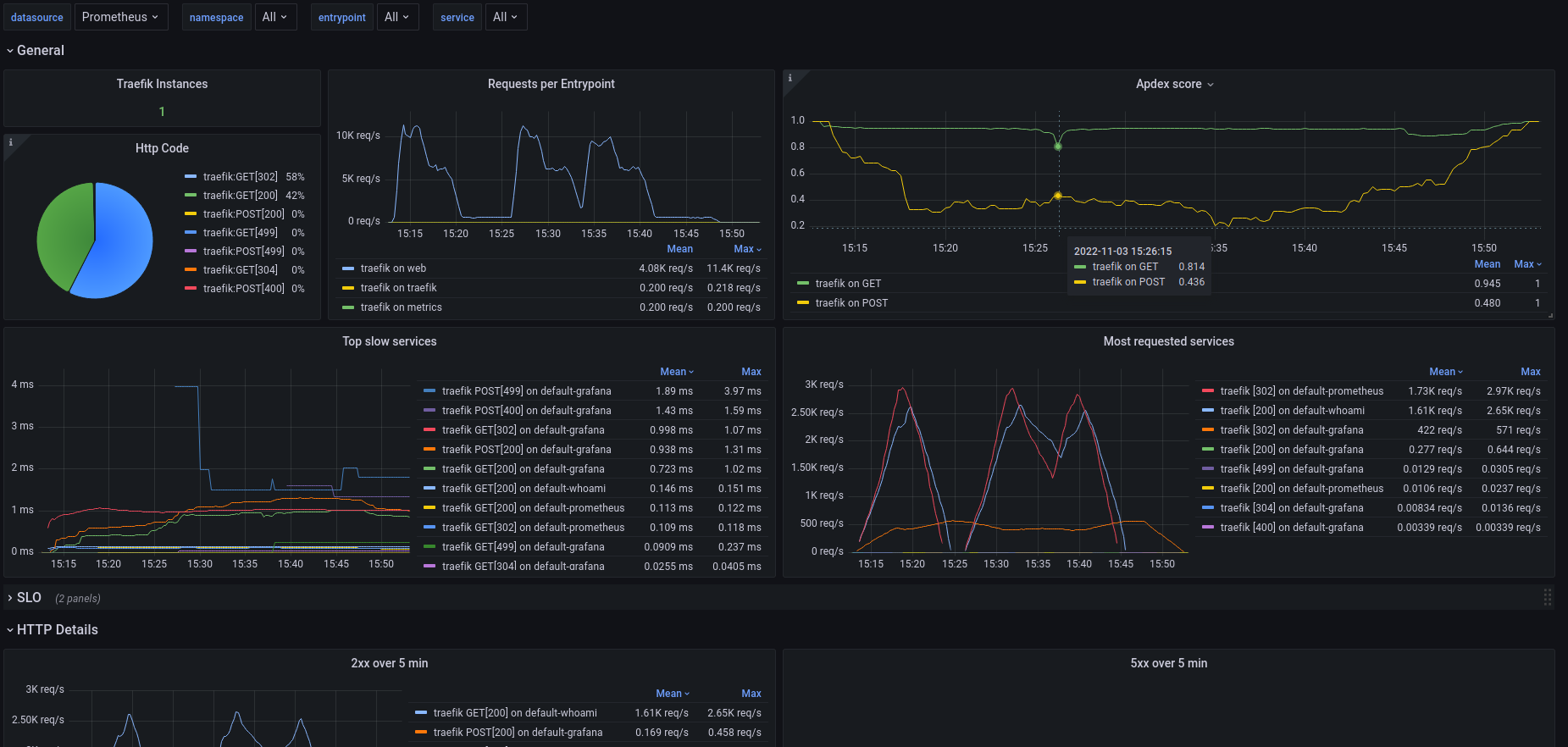Image resolution: width=1568 pixels, height=747 pixels.
Task: Sort the 2xx over 5 min legend by Max
Action: pyautogui.click(x=751, y=694)
